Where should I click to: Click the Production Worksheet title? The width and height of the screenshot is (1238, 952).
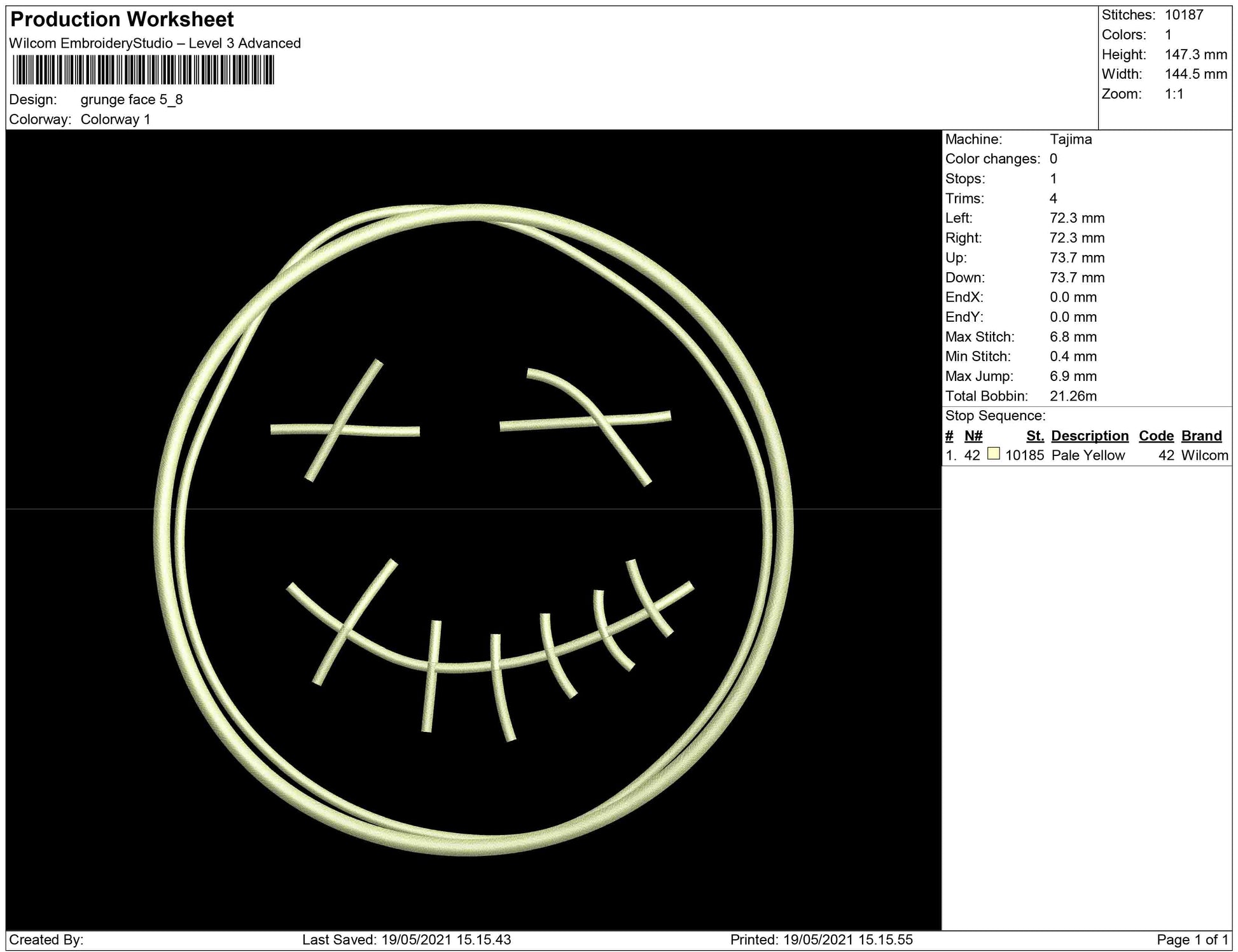pyautogui.click(x=122, y=20)
